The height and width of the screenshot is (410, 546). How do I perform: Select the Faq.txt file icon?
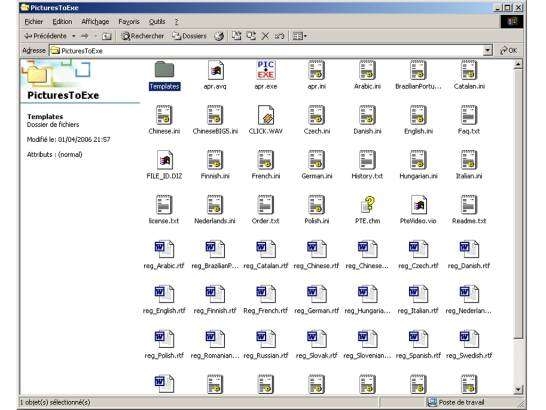pyautogui.click(x=469, y=115)
